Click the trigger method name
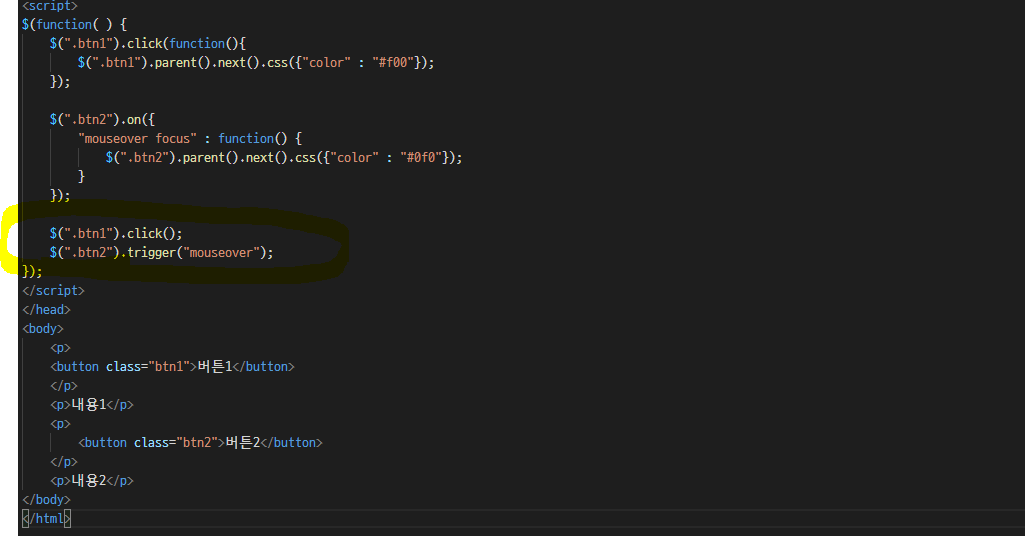Image resolution: width=1025 pixels, height=536 pixels. point(152,252)
